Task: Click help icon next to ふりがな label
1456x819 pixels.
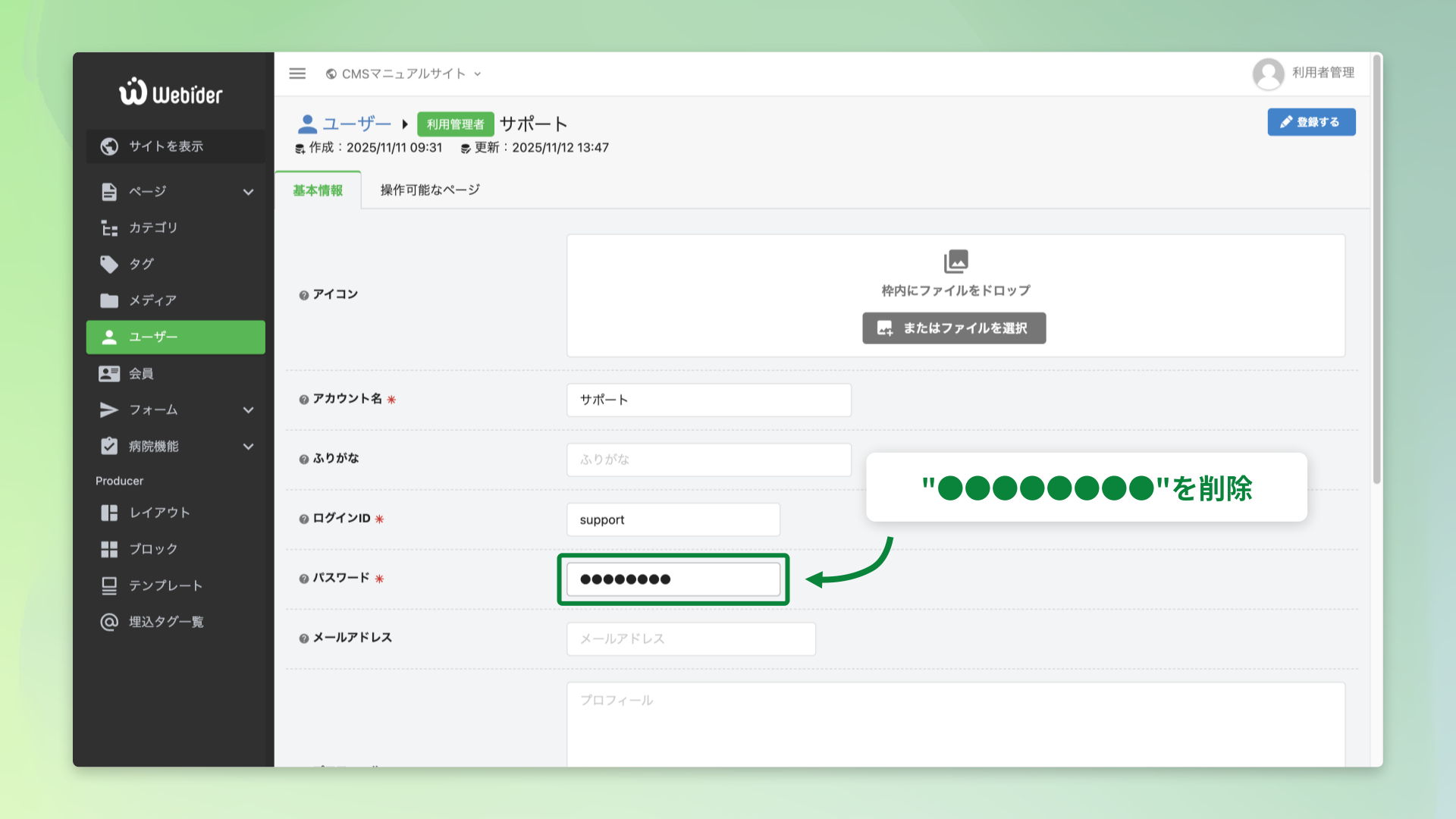Action: [303, 460]
